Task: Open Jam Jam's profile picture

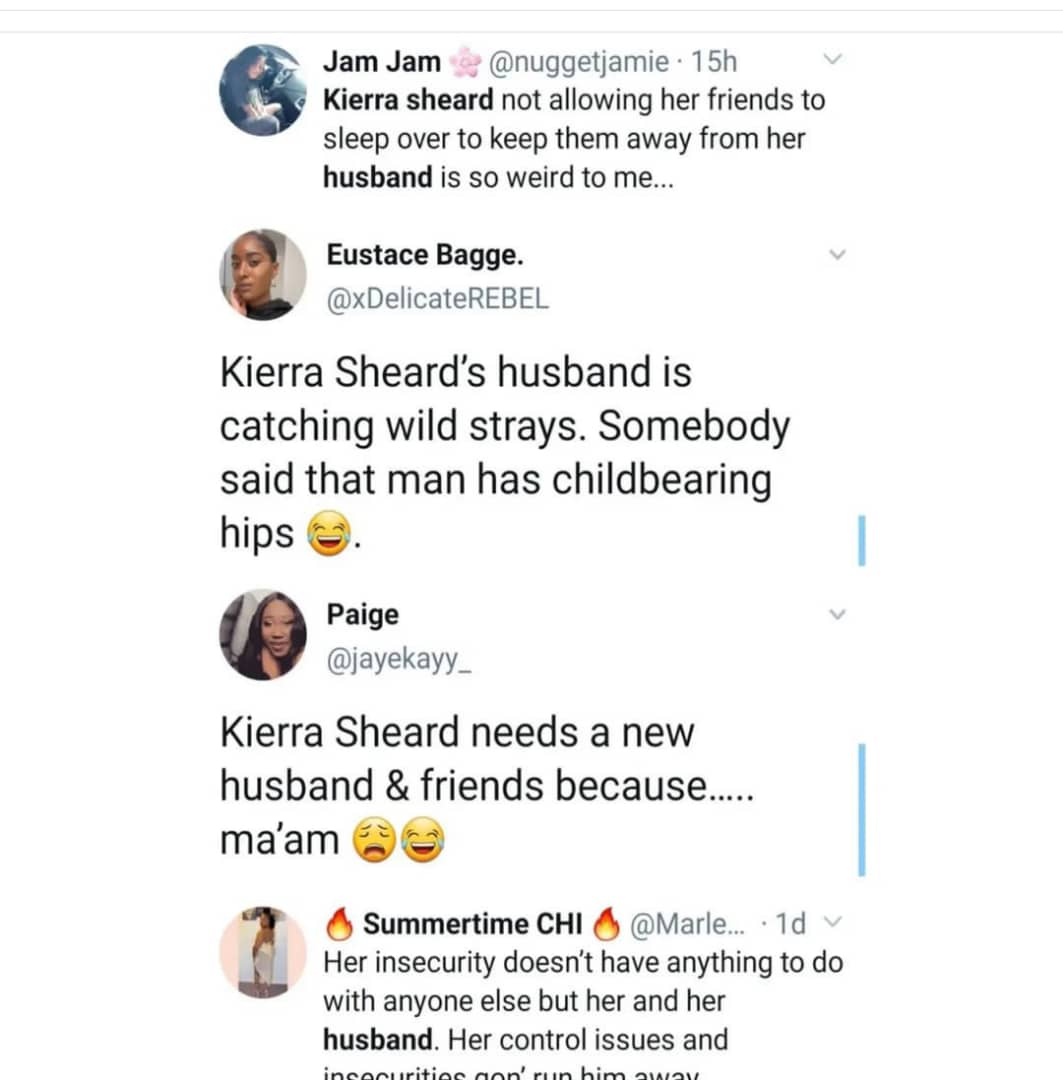Action: point(262,90)
